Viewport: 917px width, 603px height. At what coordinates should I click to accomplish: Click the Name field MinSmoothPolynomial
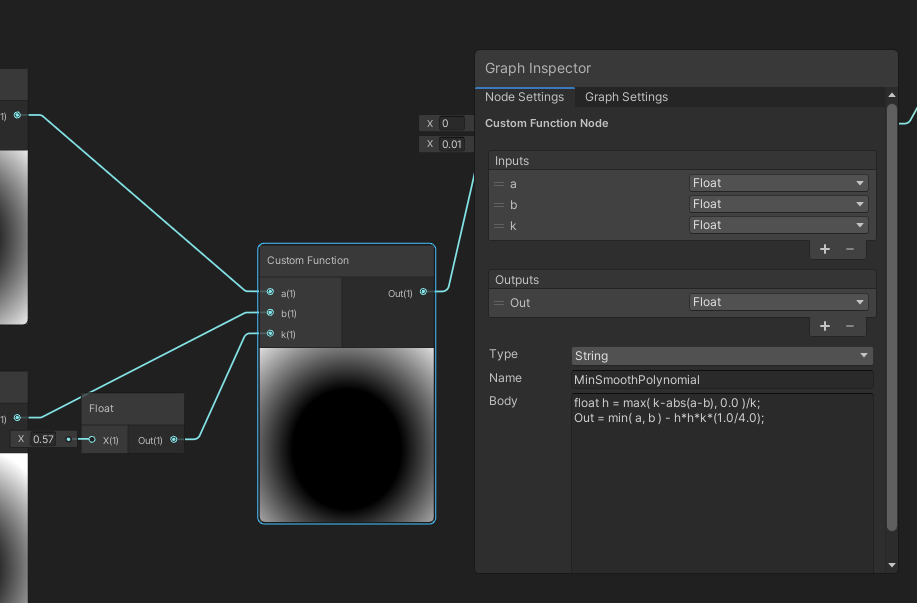point(721,380)
